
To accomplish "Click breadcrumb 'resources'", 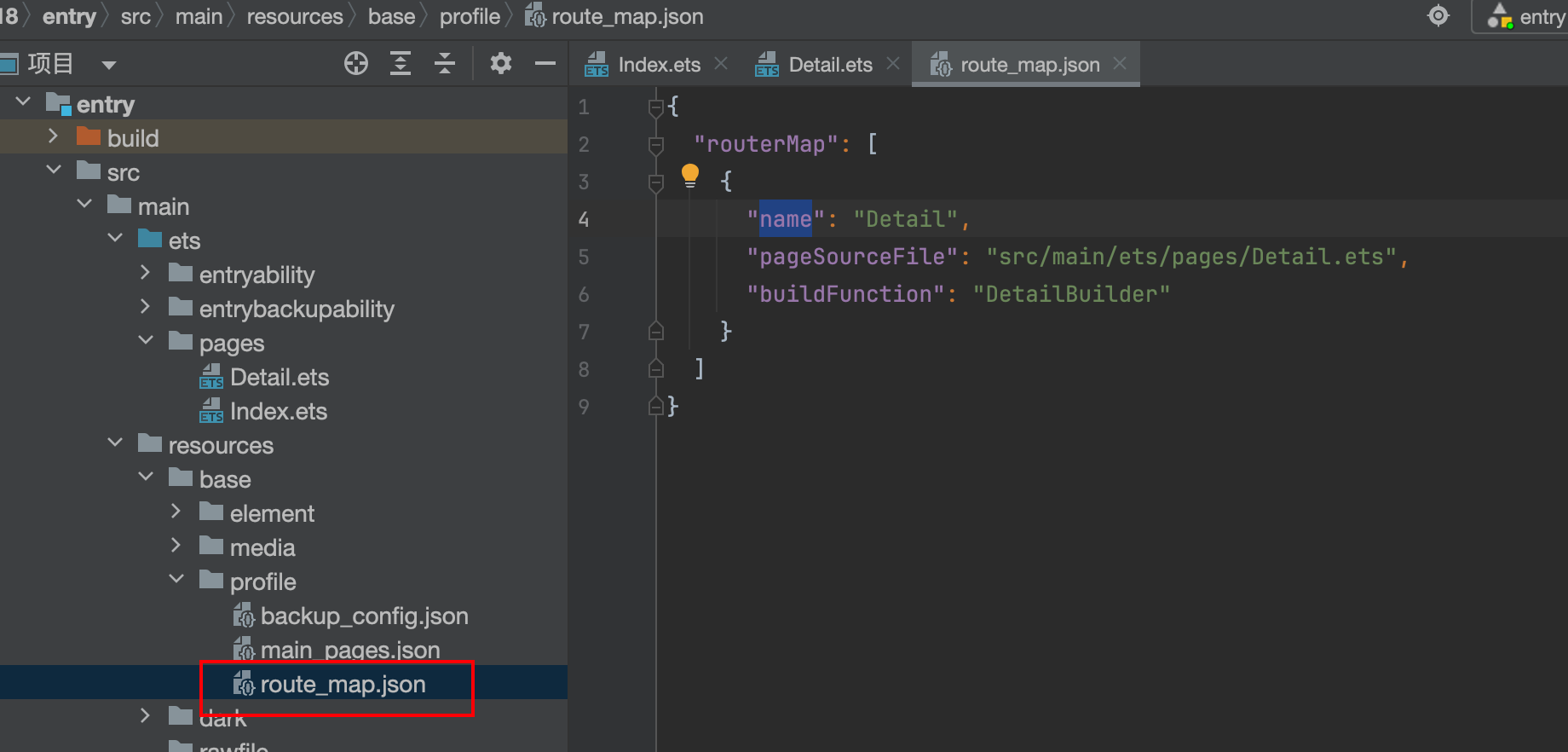I will point(295,16).
